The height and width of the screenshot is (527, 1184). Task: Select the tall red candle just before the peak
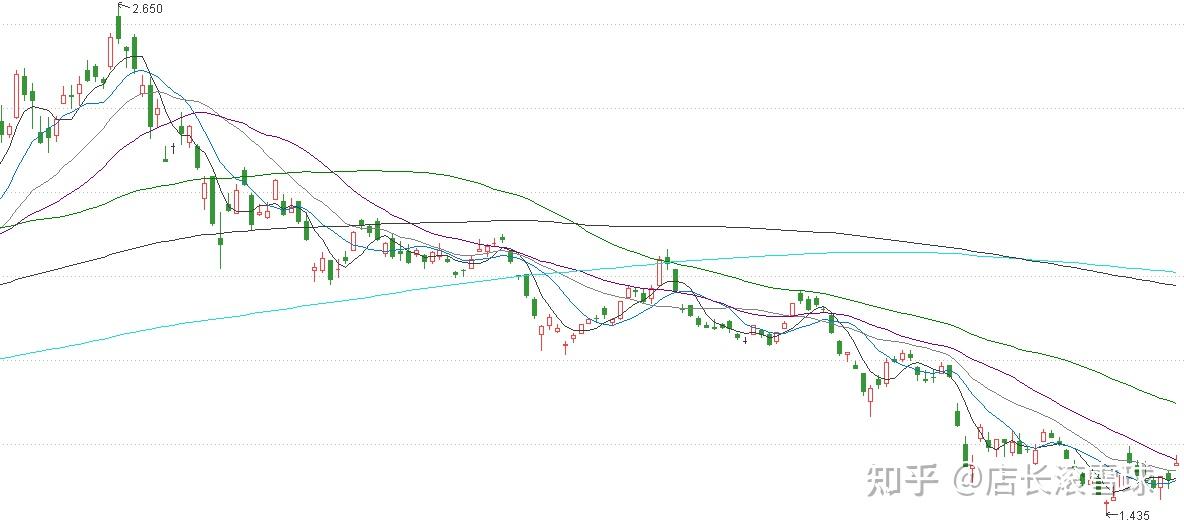coord(110,51)
